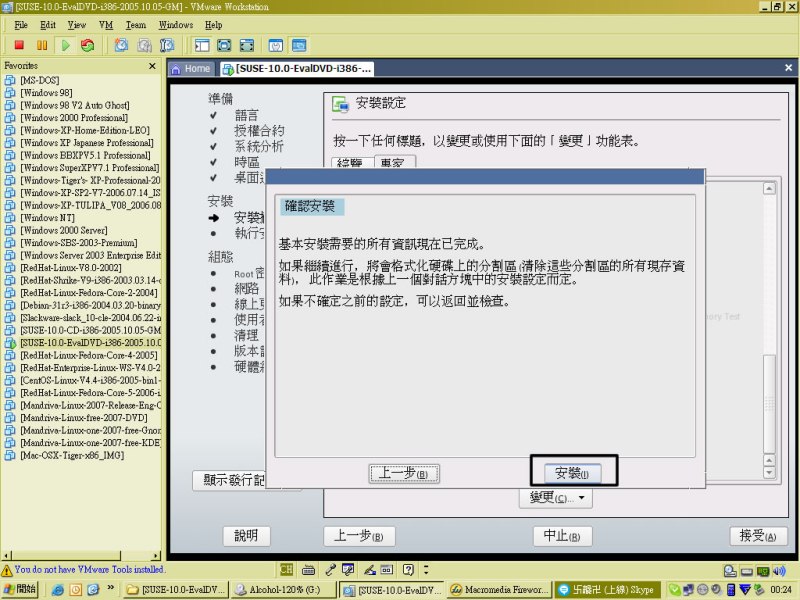Select [RedHat-Linux-V8.0-2002] in Favorites
Screen dimensions: 800x600
[x=71, y=268]
